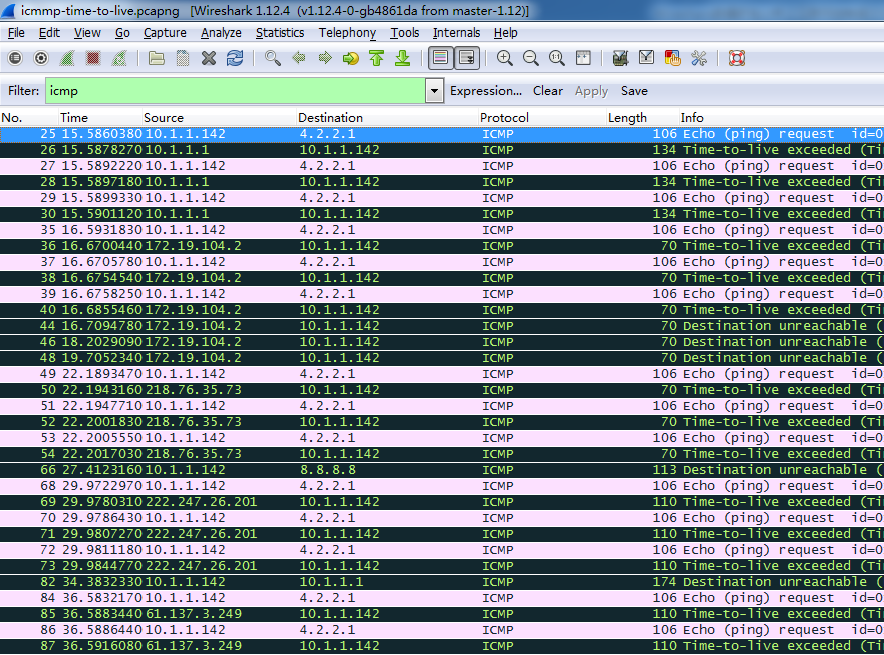Go to packet number icon
Viewport: 884px width, 655px height.
pyautogui.click(x=351, y=58)
